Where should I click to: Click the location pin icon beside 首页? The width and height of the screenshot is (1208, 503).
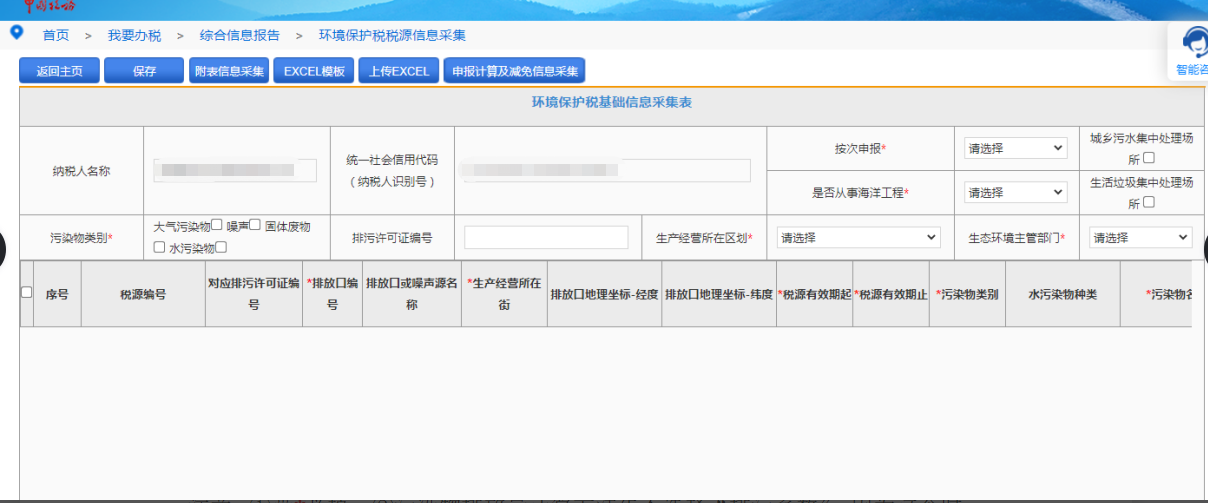pos(16,33)
